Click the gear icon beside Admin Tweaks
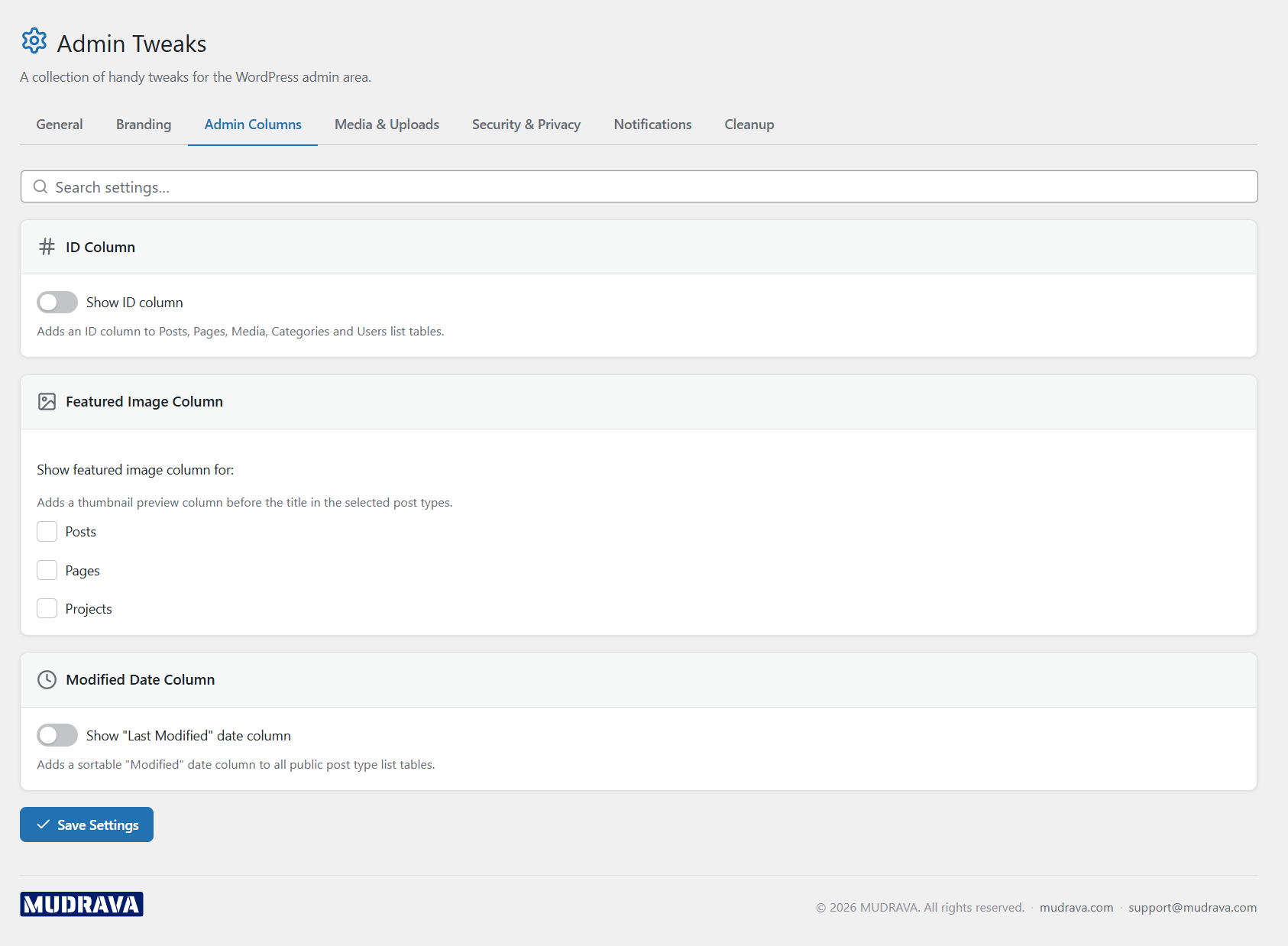This screenshot has height=946, width=1288. click(x=34, y=42)
